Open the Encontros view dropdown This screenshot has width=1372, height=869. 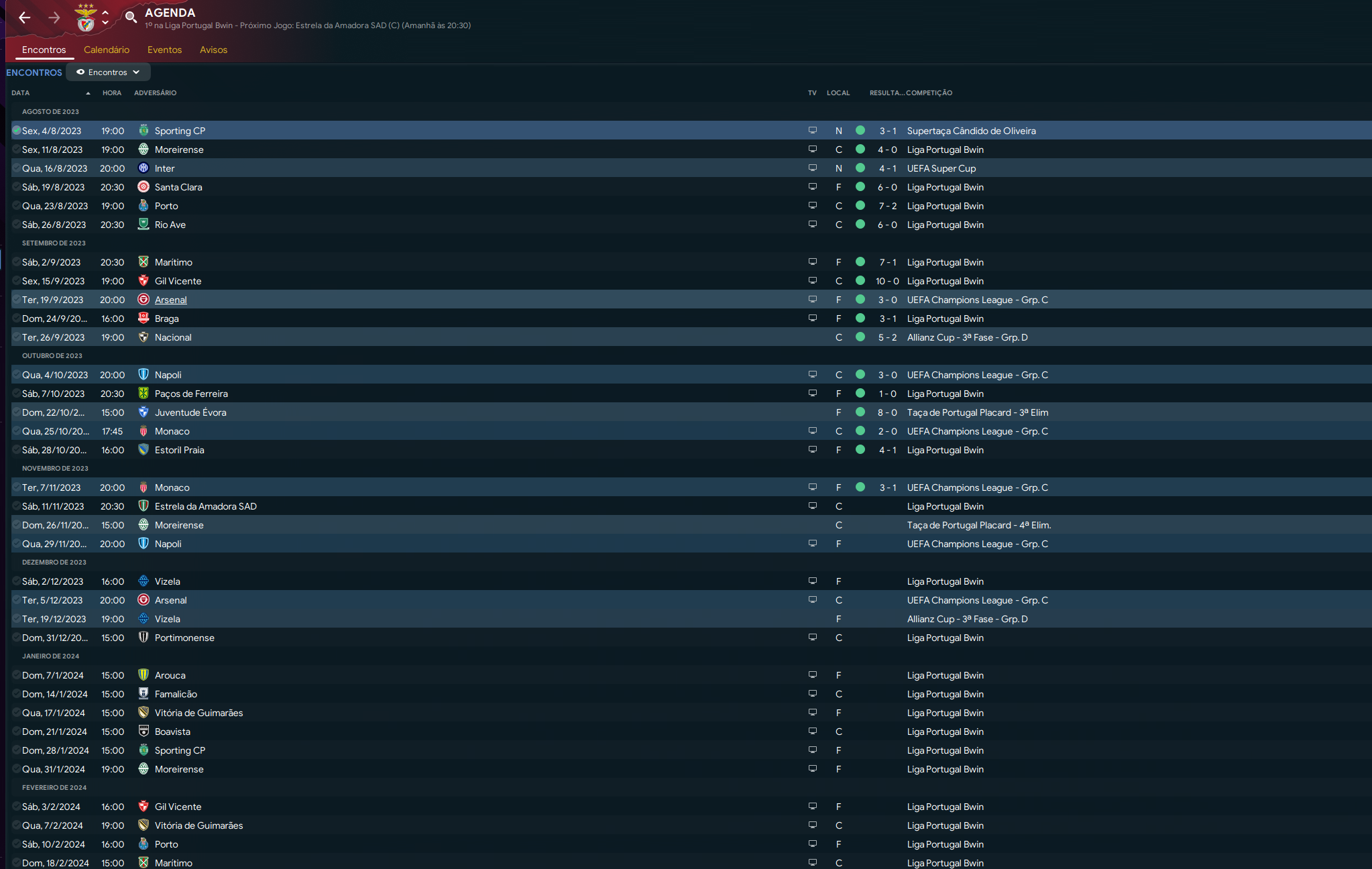pos(108,72)
